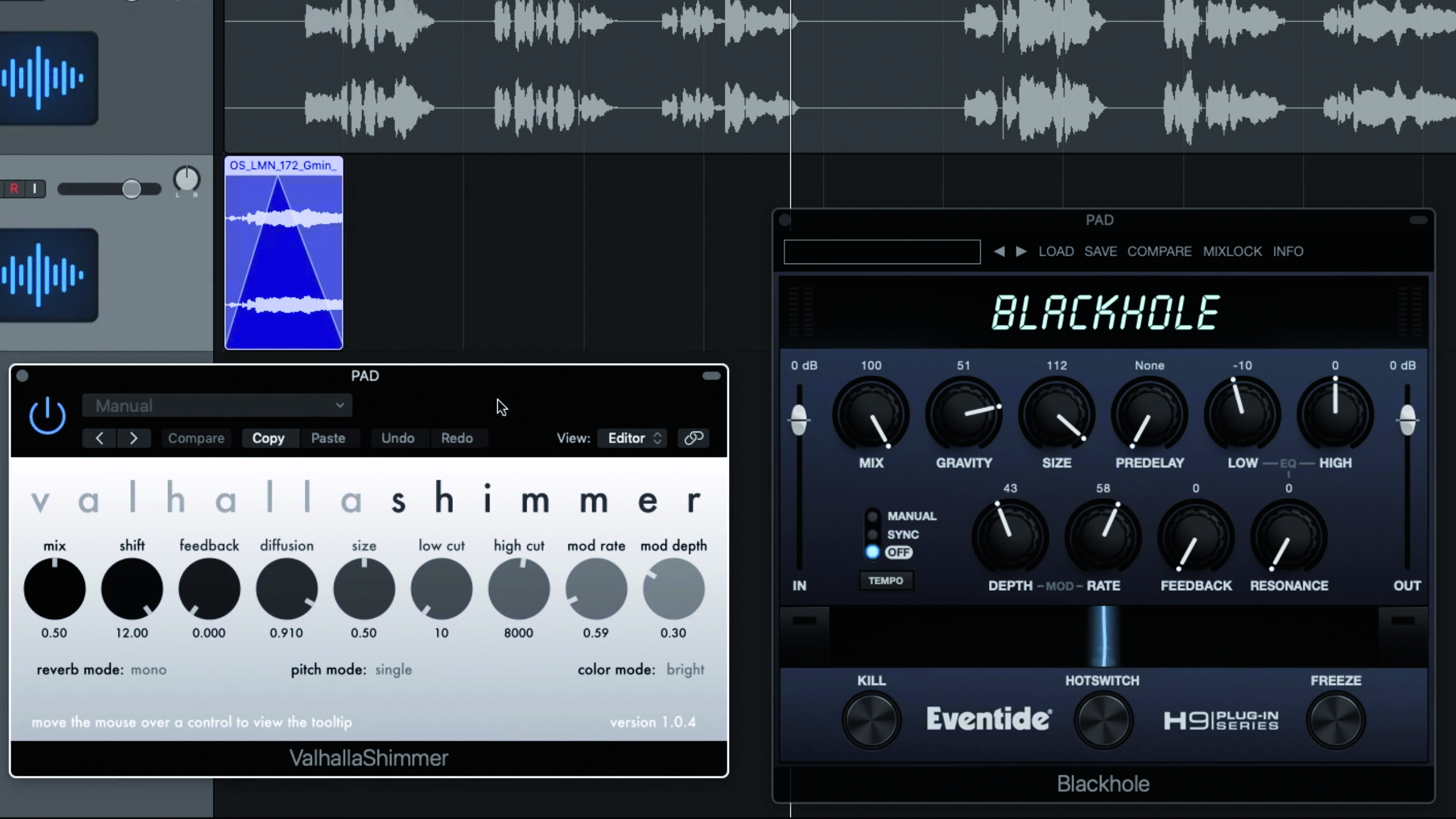Click Compare in ValhallaShimmer header
The height and width of the screenshot is (819, 1456).
point(196,438)
